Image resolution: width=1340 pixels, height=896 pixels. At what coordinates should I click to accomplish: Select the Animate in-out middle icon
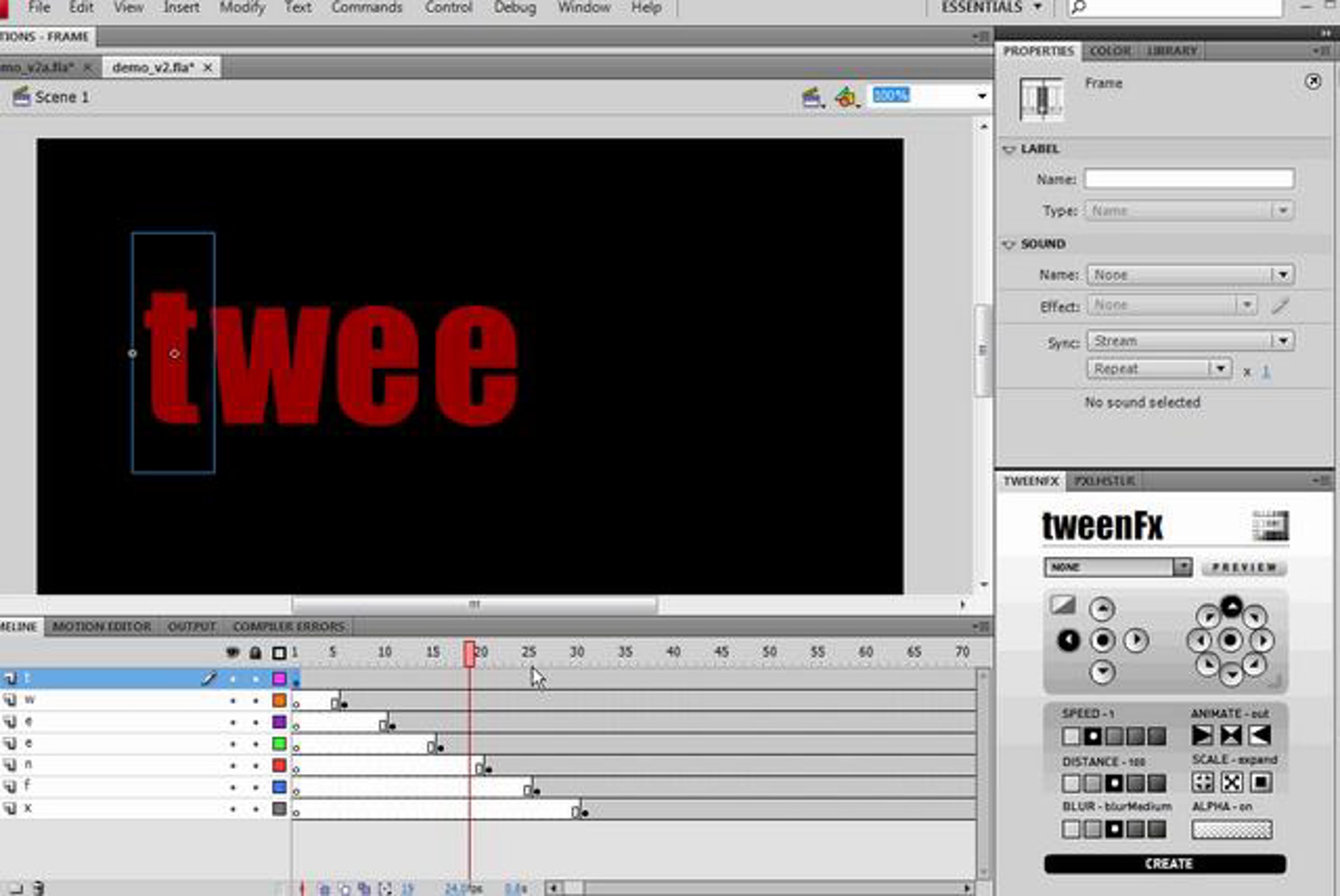tap(1231, 735)
